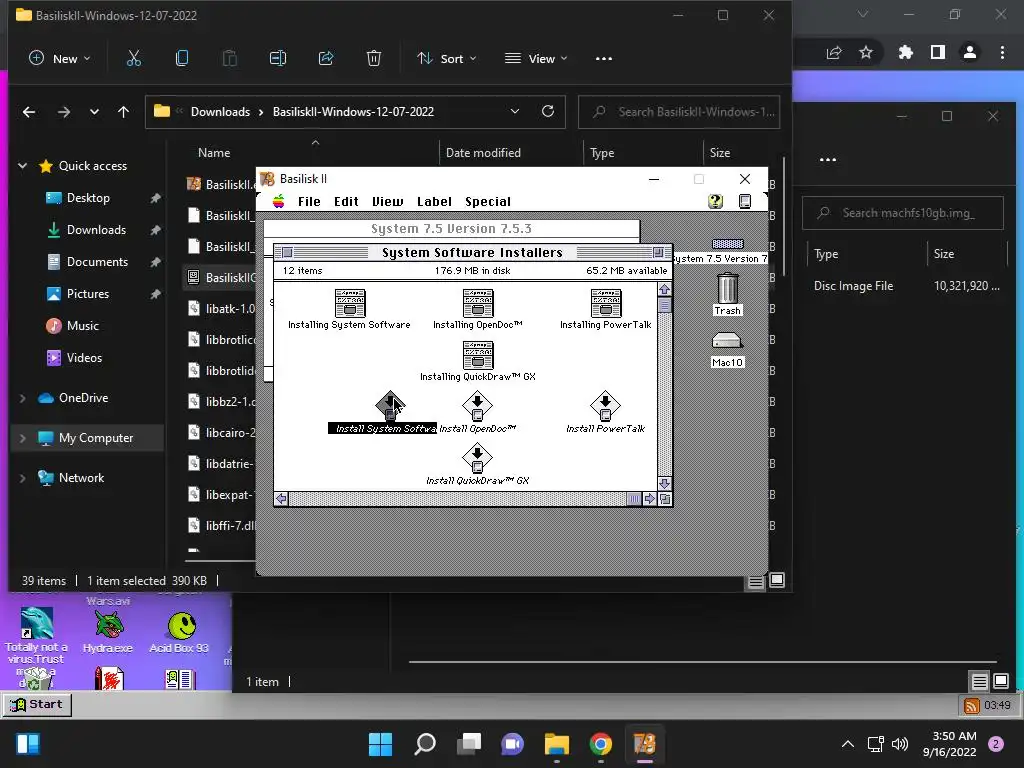The height and width of the screenshot is (768, 1024).
Task: Click the Mac window scroll right arrow
Action: [650, 499]
